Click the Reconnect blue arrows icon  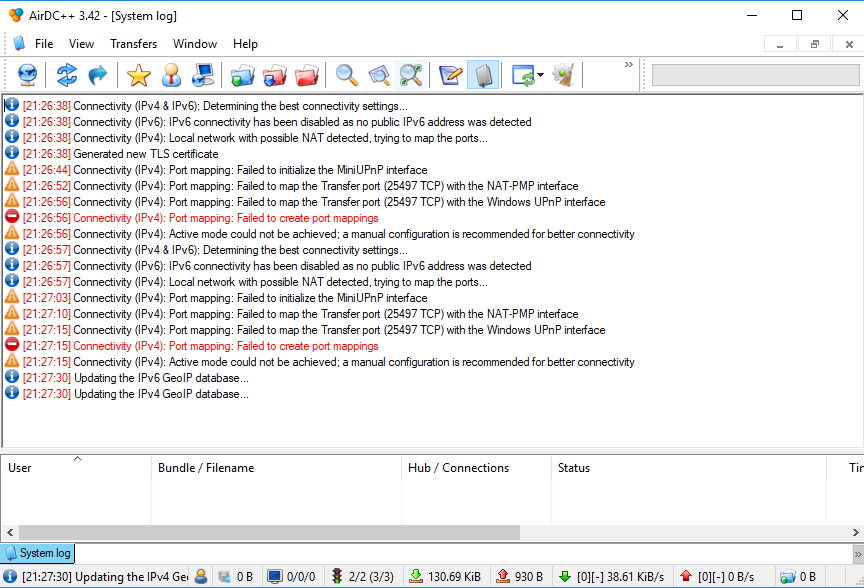pyautogui.click(x=67, y=74)
